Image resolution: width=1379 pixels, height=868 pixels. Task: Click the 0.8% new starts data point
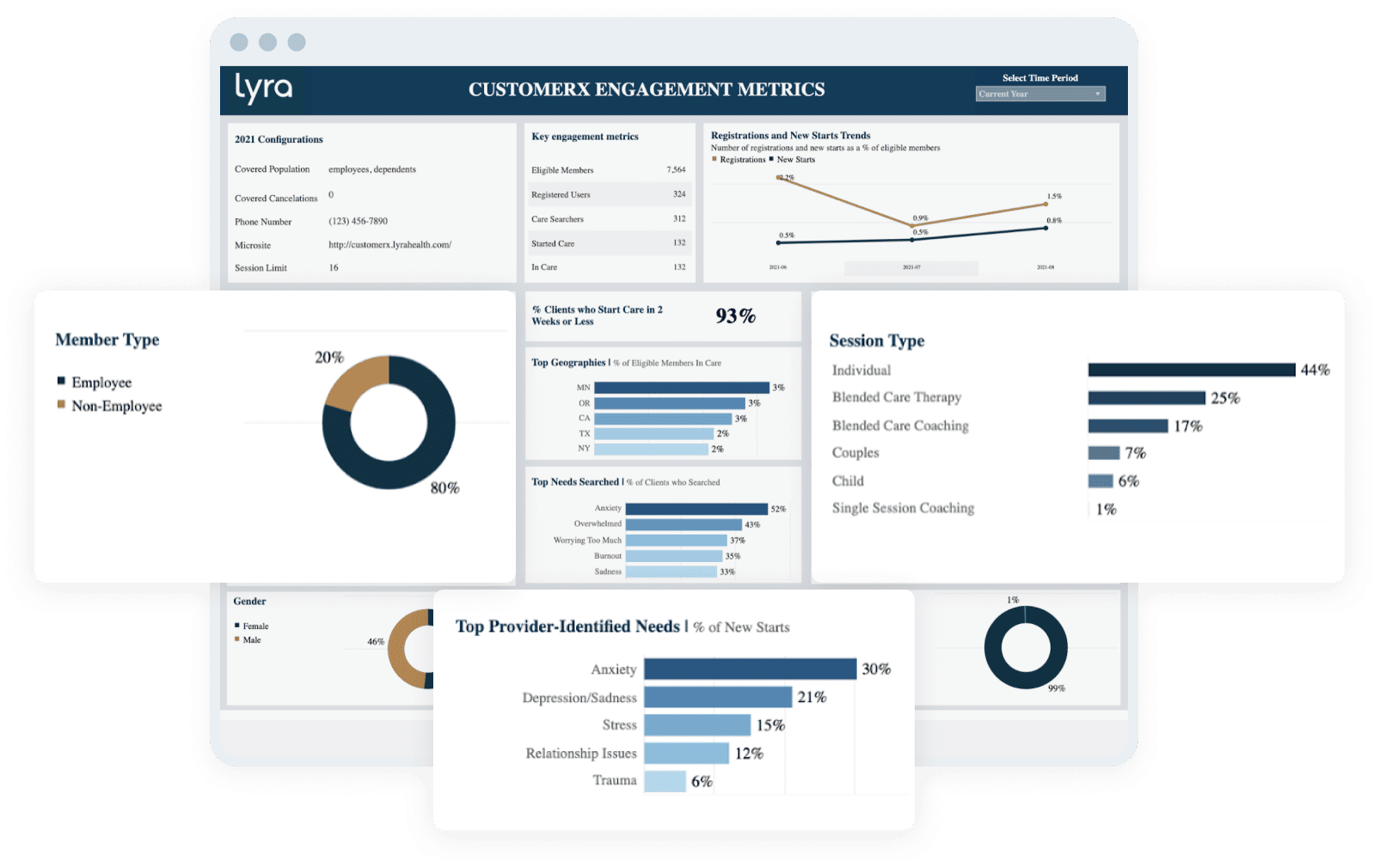tap(1046, 228)
